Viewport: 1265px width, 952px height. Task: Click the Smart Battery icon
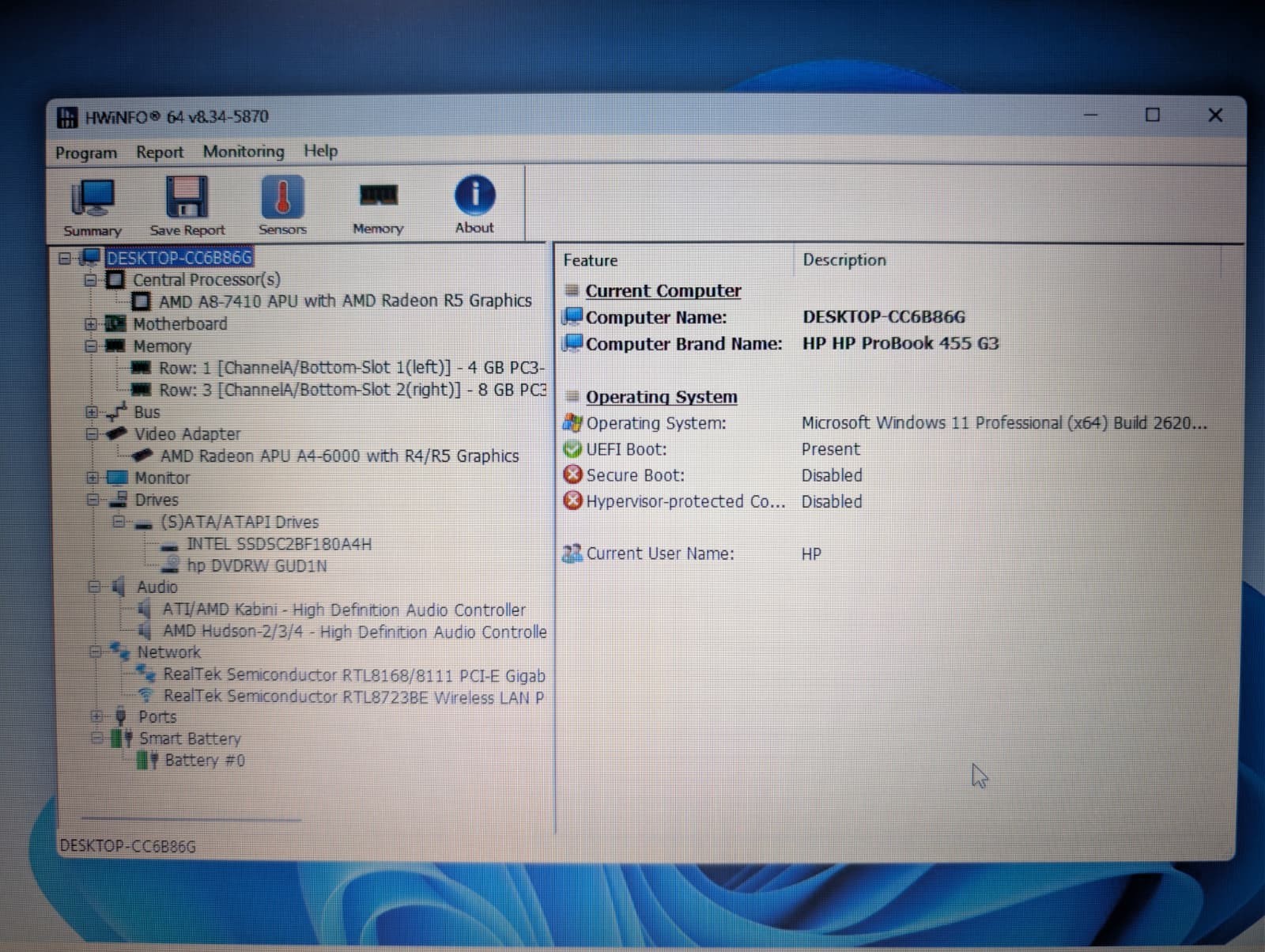click(122, 739)
